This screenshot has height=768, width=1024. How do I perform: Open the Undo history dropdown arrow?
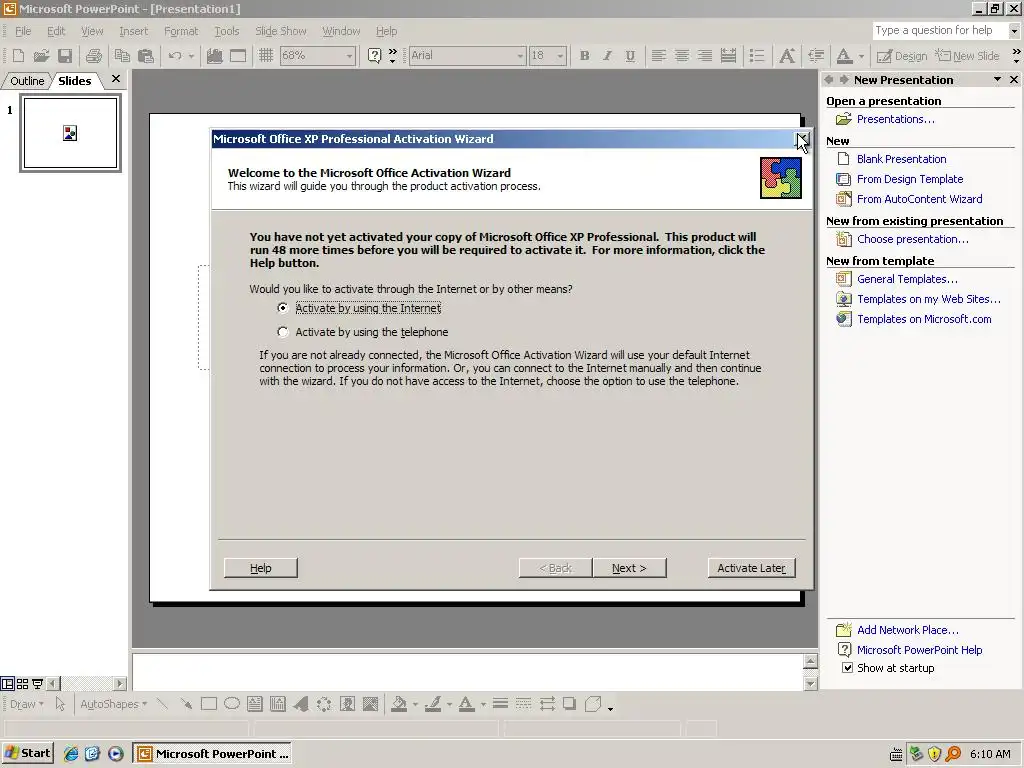click(x=191, y=56)
